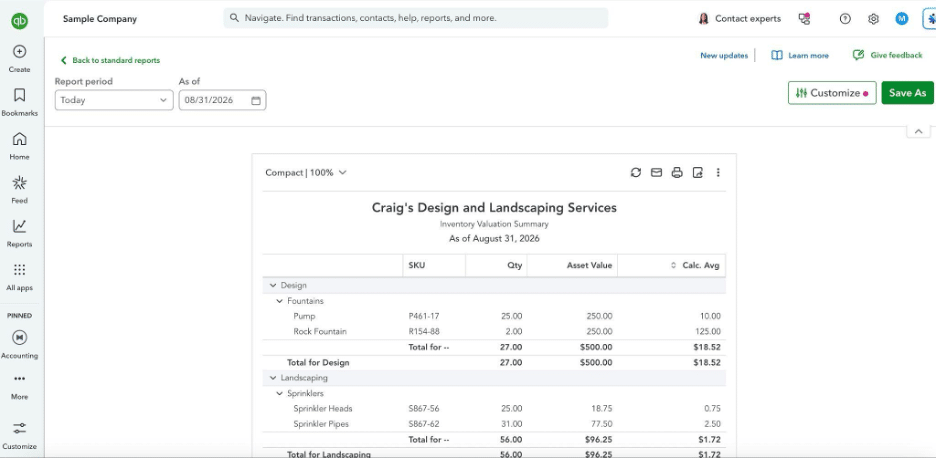Image resolution: width=936 pixels, height=458 pixels.
Task: Click Rock Fountain Calc. Avg 125.00
Action: [x=706, y=331]
